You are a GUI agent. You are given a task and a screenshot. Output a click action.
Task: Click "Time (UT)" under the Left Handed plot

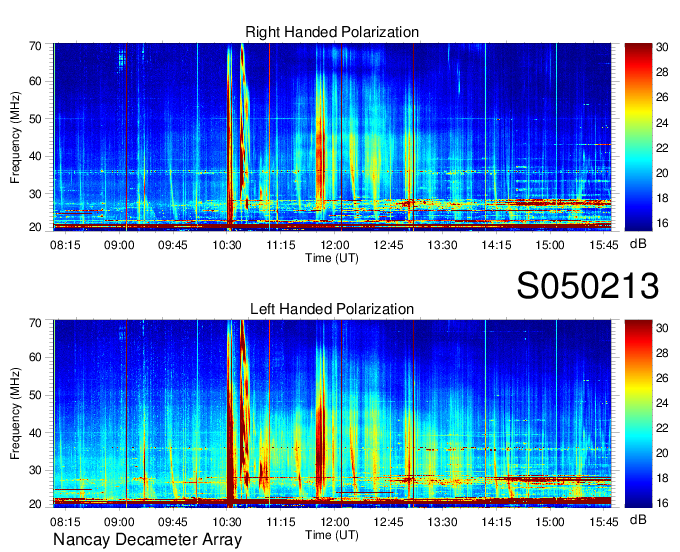pyautogui.click(x=332, y=535)
